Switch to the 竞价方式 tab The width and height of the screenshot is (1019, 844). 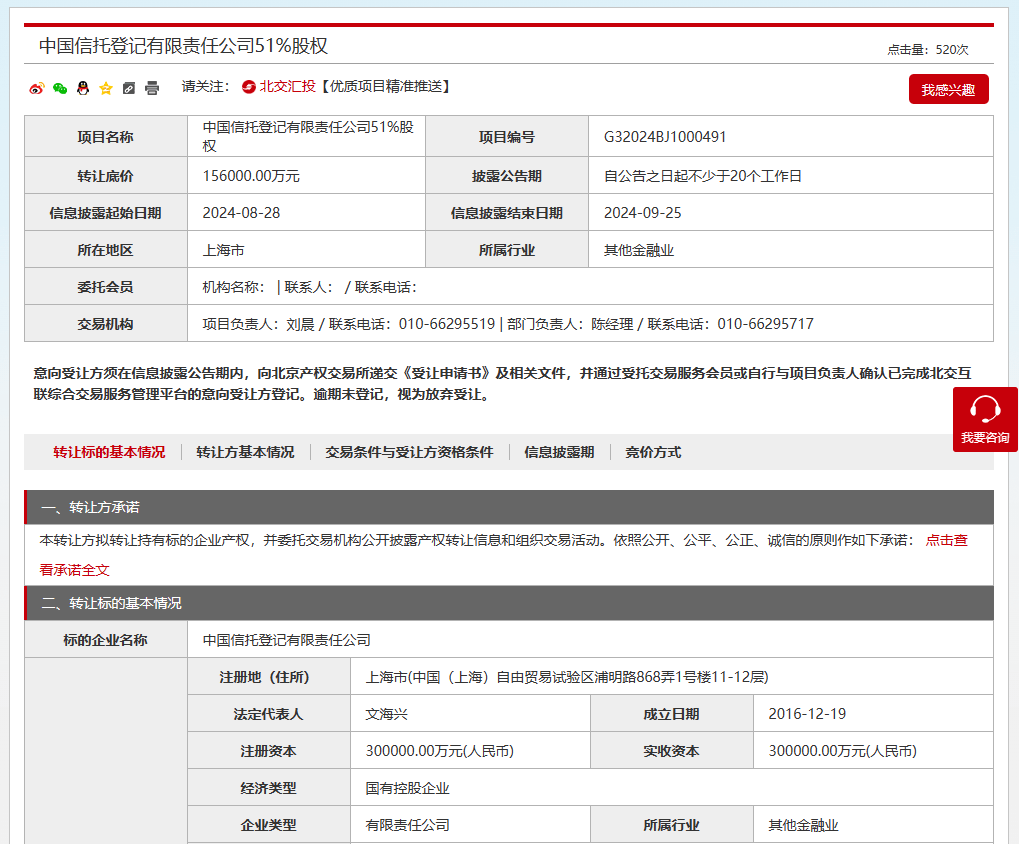[x=653, y=452]
